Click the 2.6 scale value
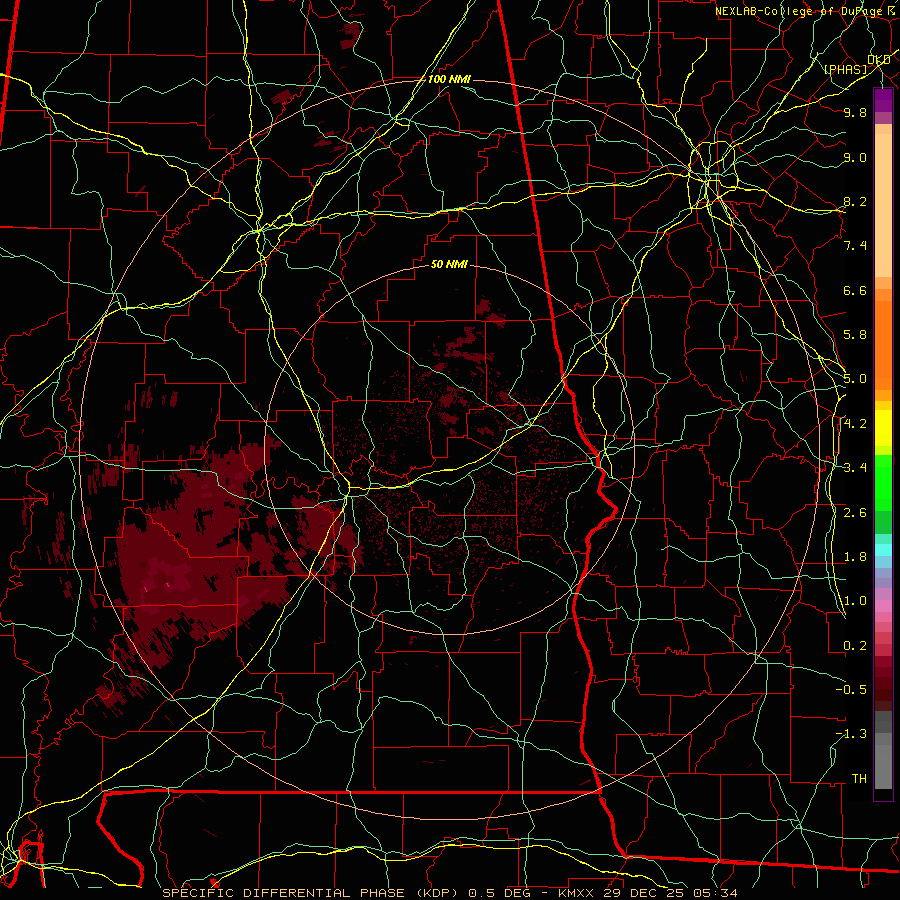Viewport: 900px width, 900px height. click(855, 513)
